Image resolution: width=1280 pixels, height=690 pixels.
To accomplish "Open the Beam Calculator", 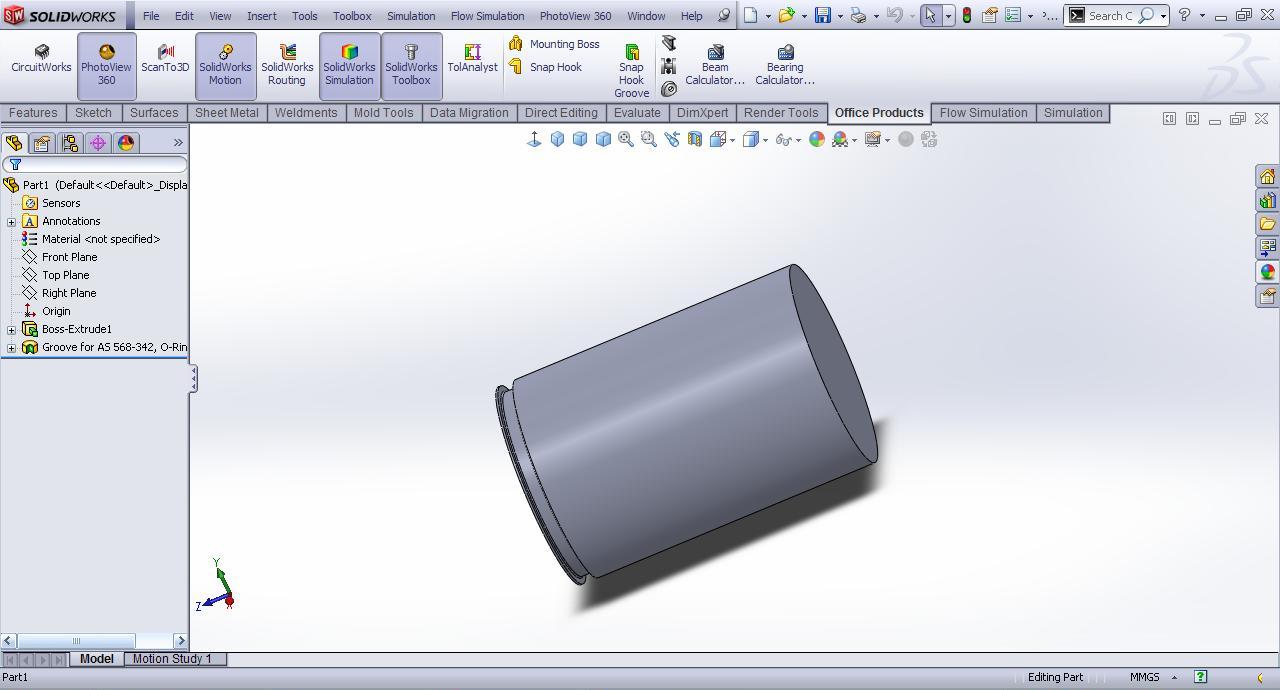I will pos(714,60).
